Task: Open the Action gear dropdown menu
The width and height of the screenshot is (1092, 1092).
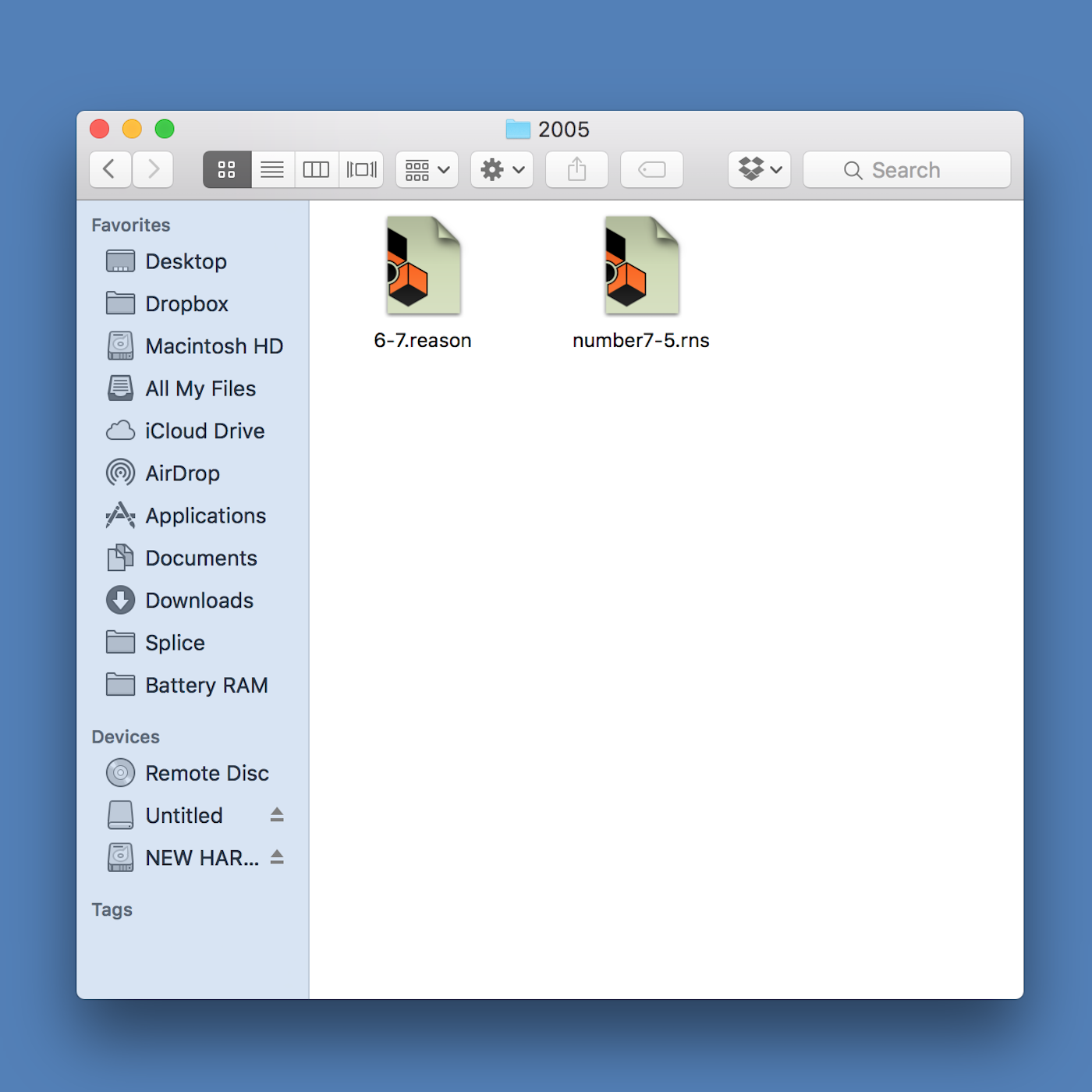Action: click(x=502, y=169)
